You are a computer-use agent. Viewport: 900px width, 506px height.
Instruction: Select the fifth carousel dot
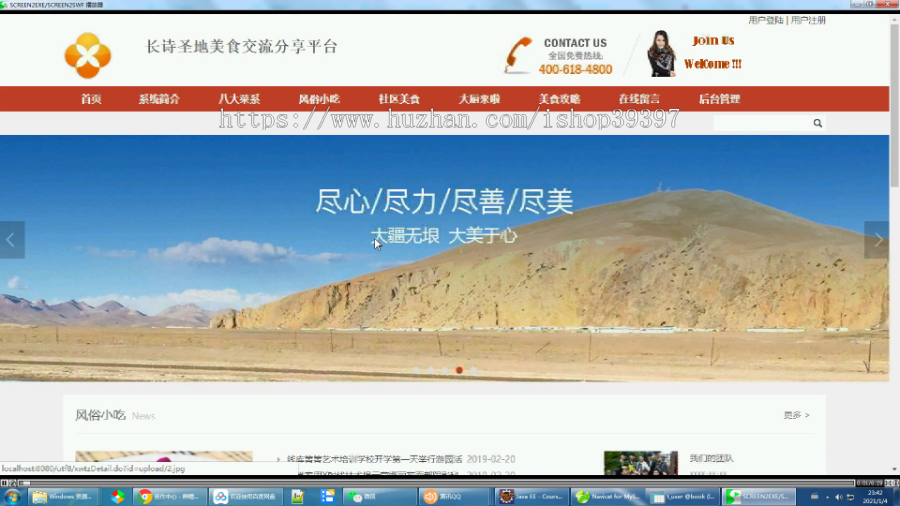[474, 370]
